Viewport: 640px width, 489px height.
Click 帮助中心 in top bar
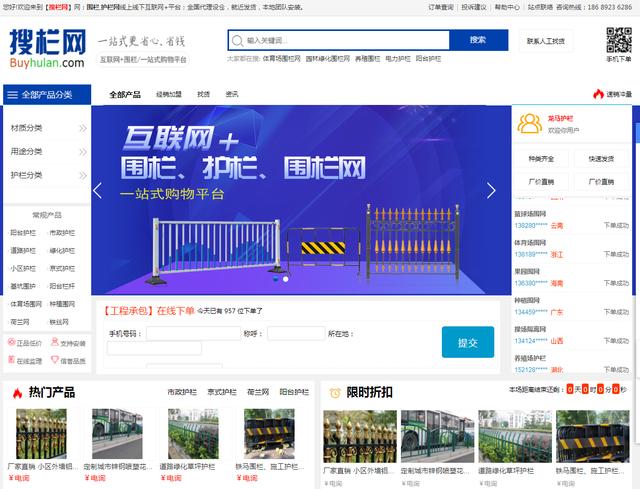tap(507, 7)
